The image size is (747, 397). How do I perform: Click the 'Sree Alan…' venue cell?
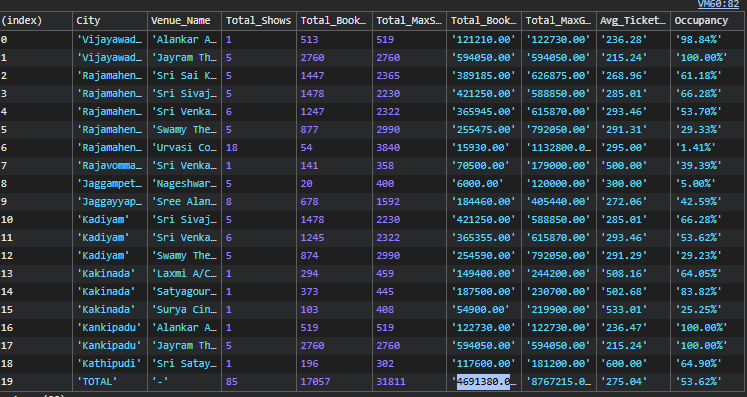pos(184,202)
